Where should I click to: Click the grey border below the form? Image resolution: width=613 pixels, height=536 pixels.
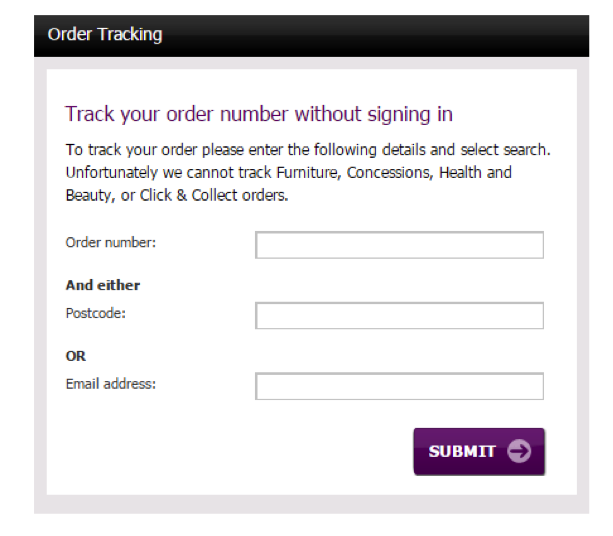click(x=311, y=504)
